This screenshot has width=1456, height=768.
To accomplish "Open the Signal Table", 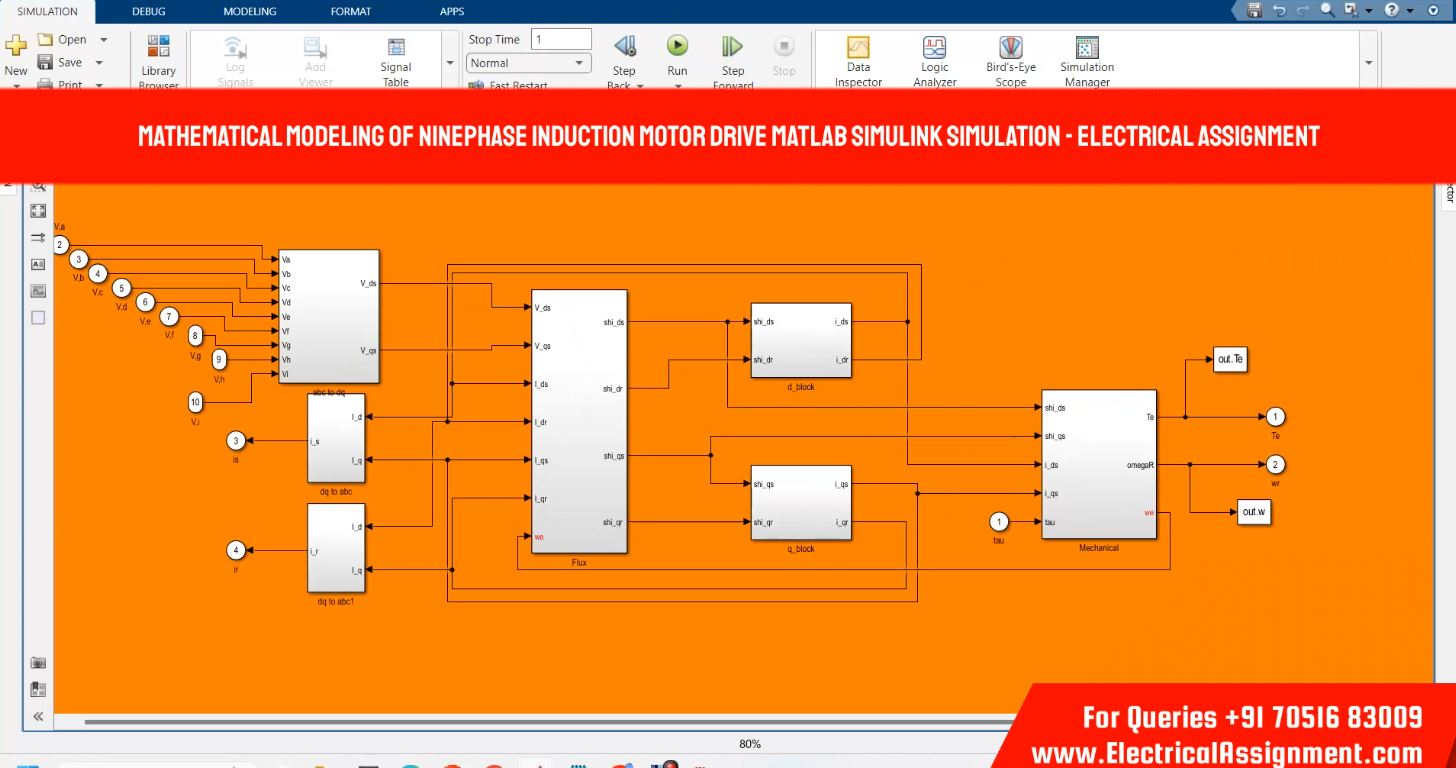I will click(x=396, y=50).
